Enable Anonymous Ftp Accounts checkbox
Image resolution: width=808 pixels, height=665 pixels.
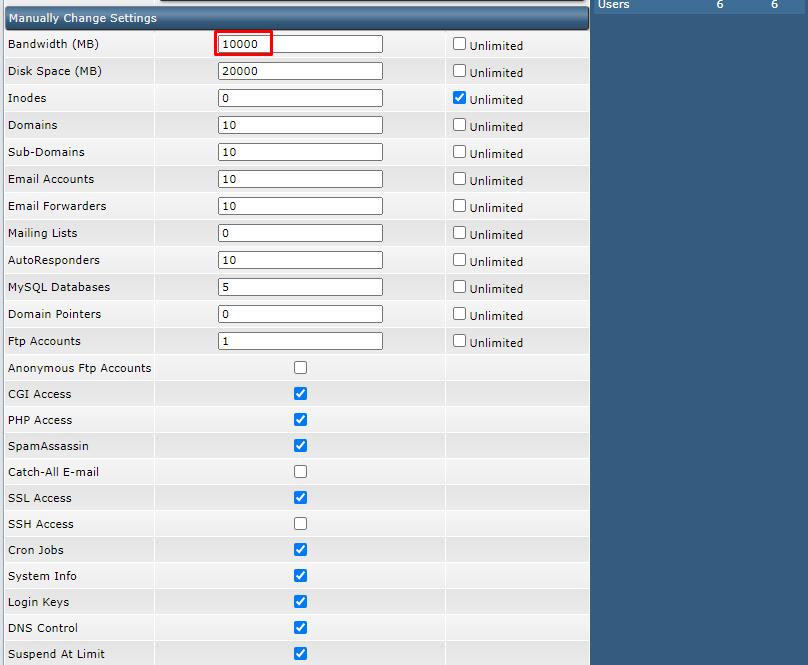coord(300,368)
